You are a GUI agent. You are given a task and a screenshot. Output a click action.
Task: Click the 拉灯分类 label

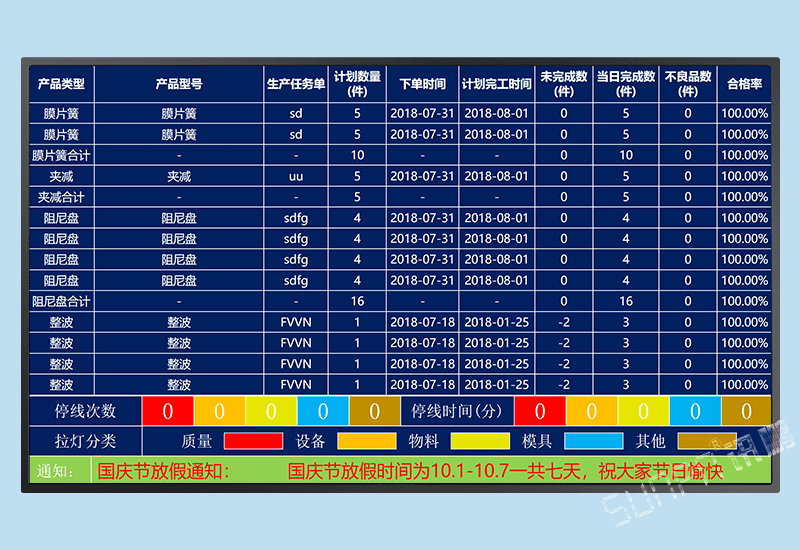[x=86, y=440]
